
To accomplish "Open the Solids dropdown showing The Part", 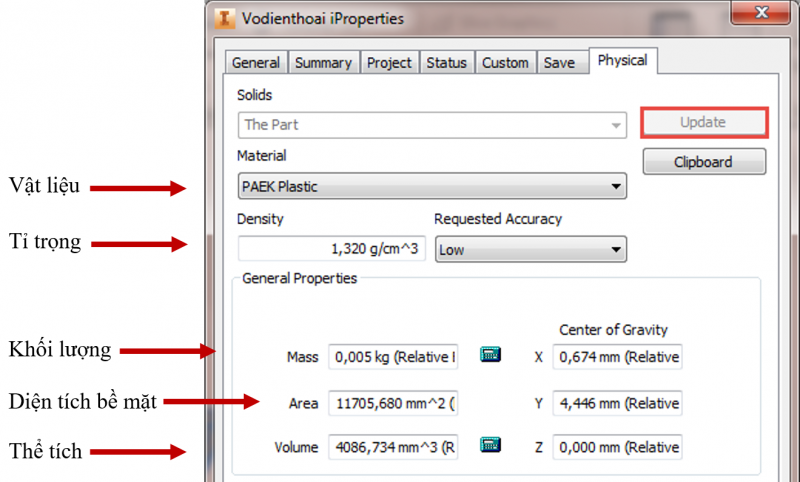I will click(x=432, y=125).
